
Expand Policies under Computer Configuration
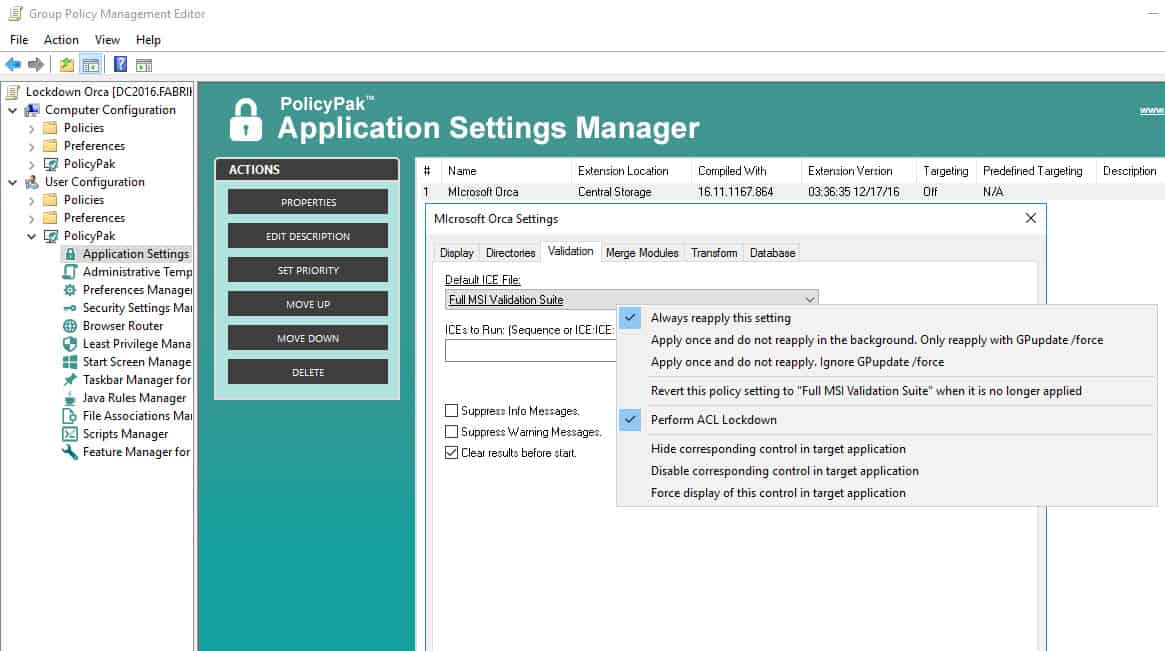31,129
